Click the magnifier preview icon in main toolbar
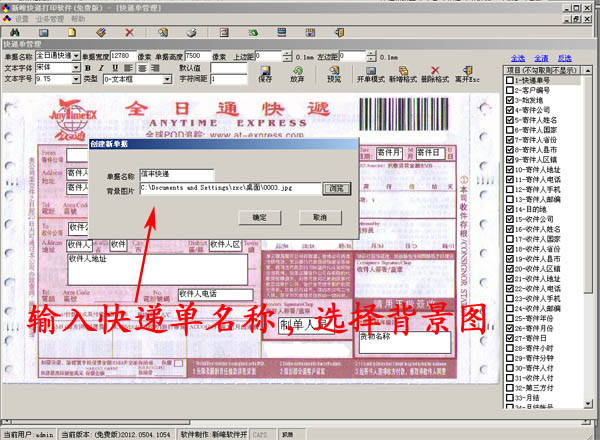Viewport: 600px width, 440px height. point(163,33)
